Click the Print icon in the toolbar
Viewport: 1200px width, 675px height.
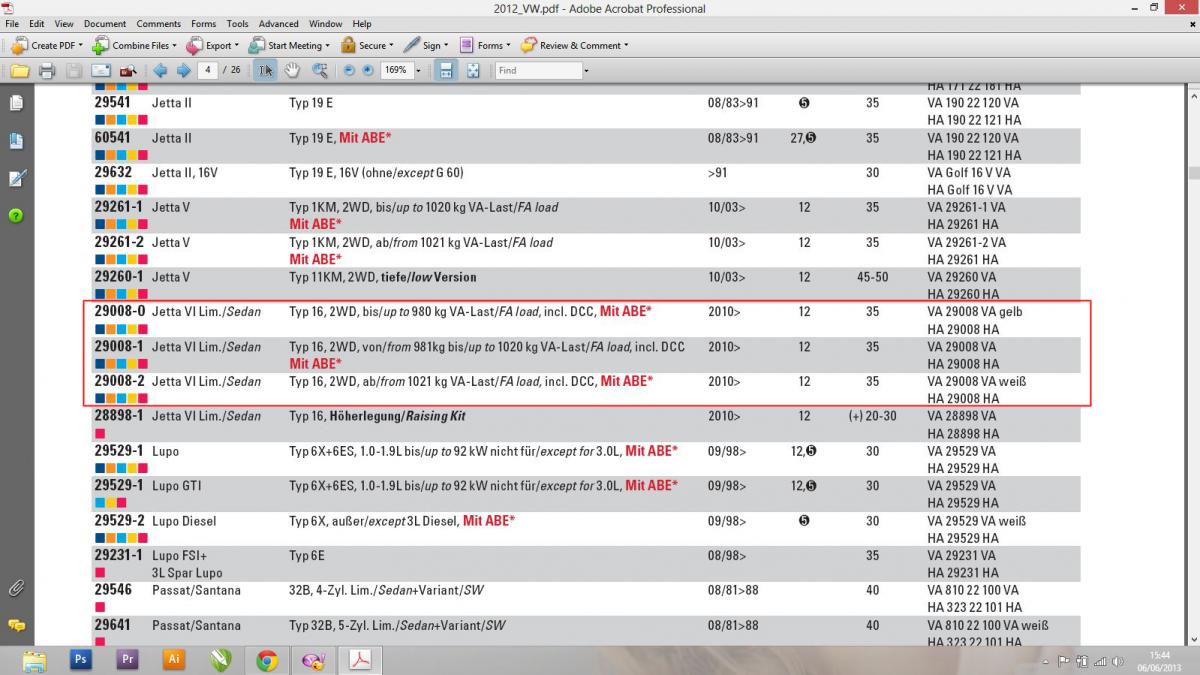46,71
